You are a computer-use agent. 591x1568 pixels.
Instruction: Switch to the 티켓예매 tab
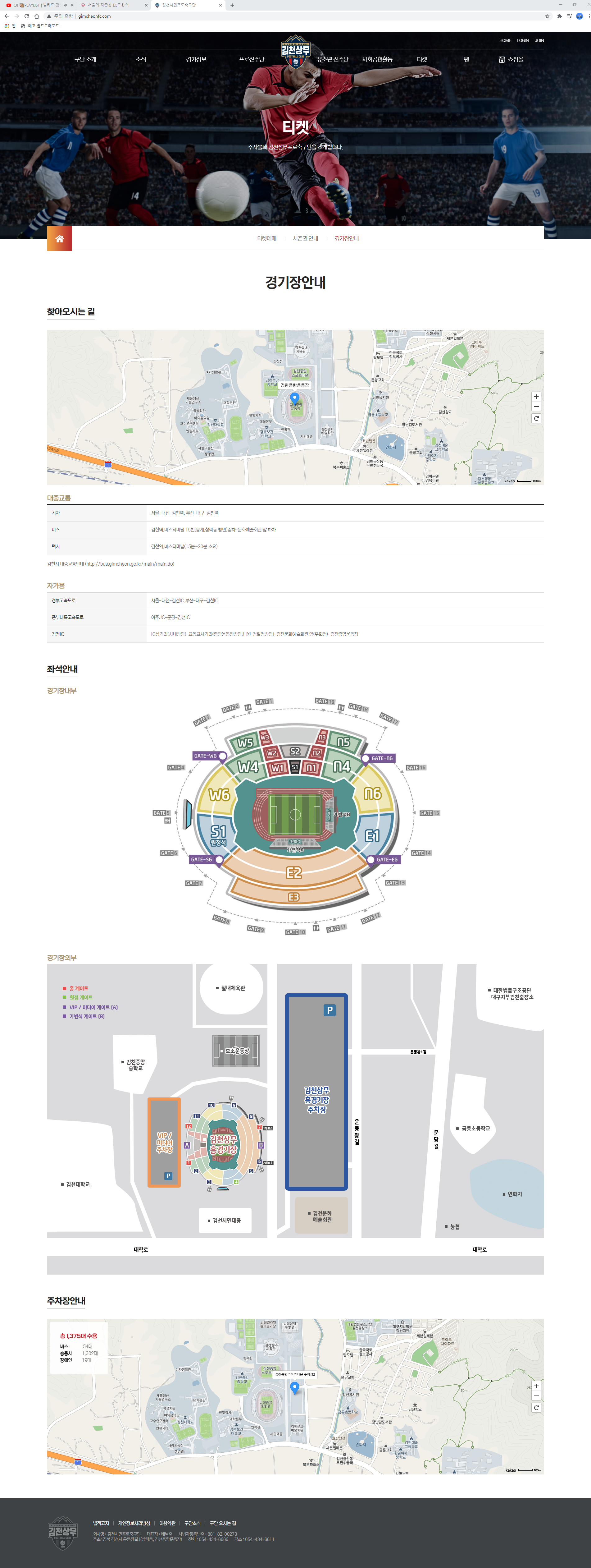tap(266, 239)
